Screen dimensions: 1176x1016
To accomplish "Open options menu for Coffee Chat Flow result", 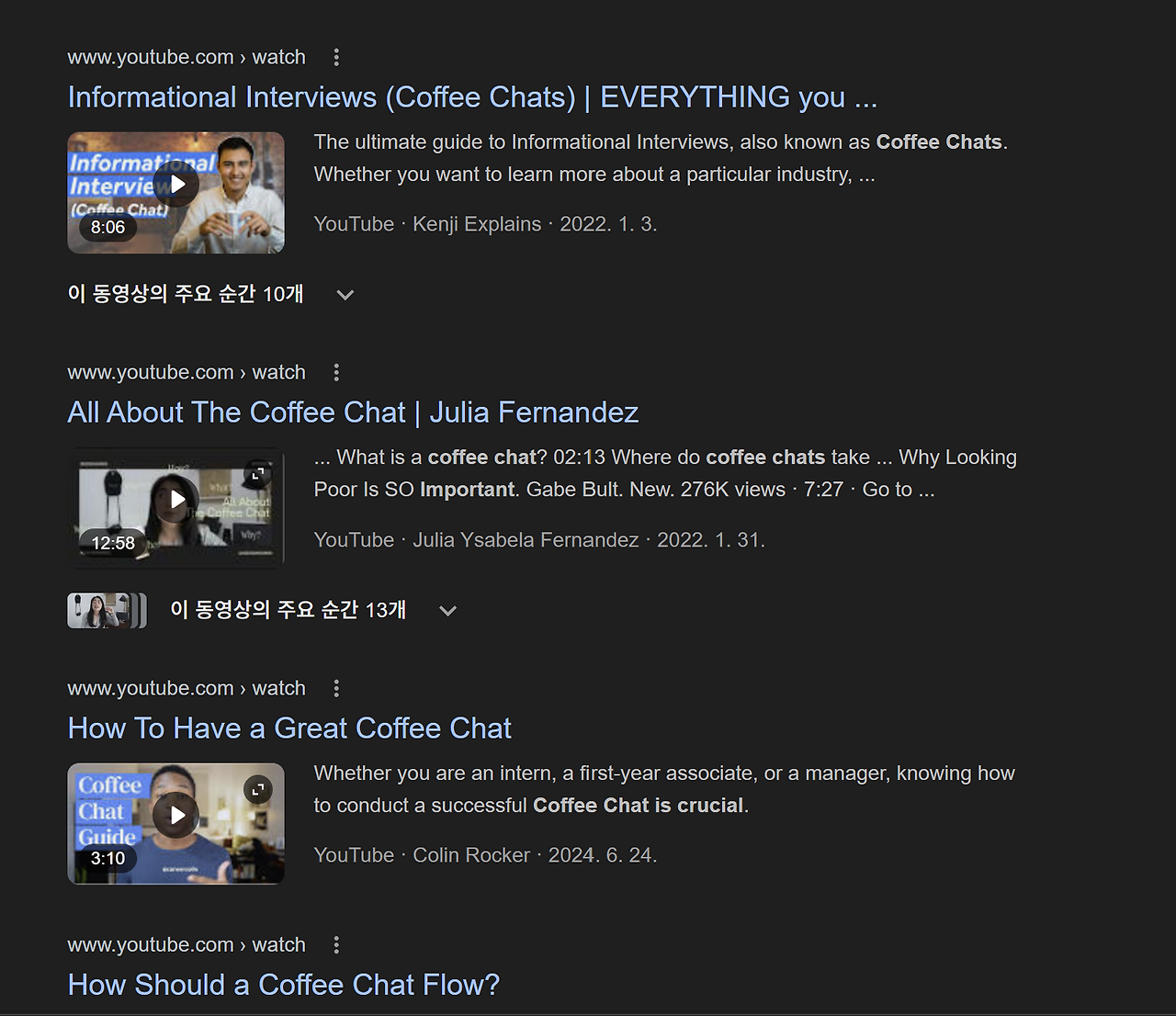I will 336,945.
